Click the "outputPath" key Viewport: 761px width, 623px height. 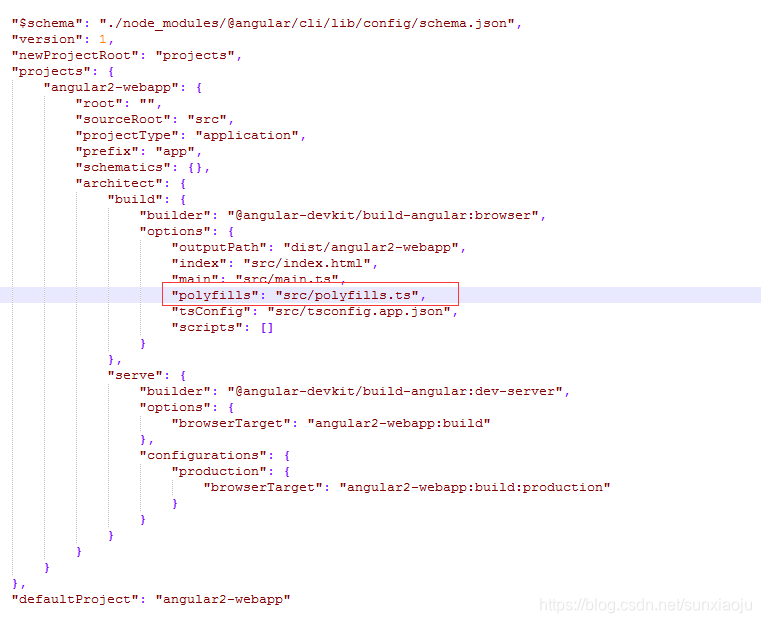(x=219, y=247)
